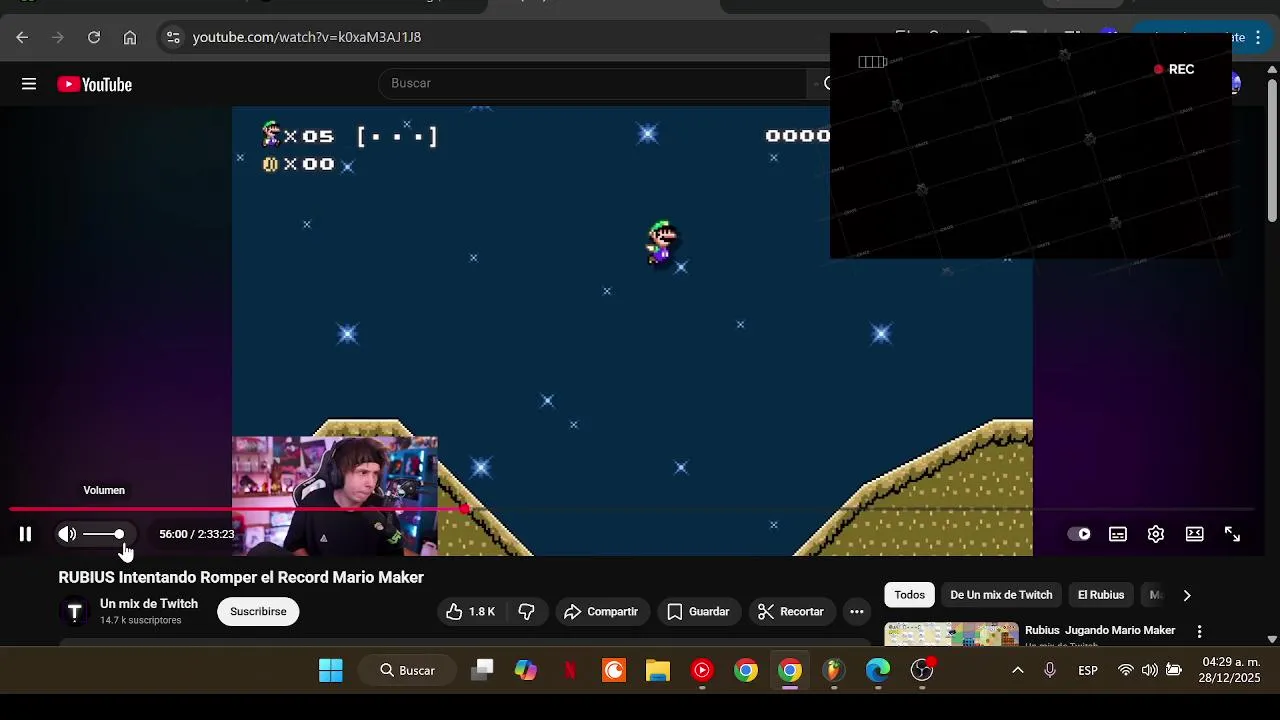View site information icon in address bar
The height and width of the screenshot is (720, 1280).
(x=173, y=37)
